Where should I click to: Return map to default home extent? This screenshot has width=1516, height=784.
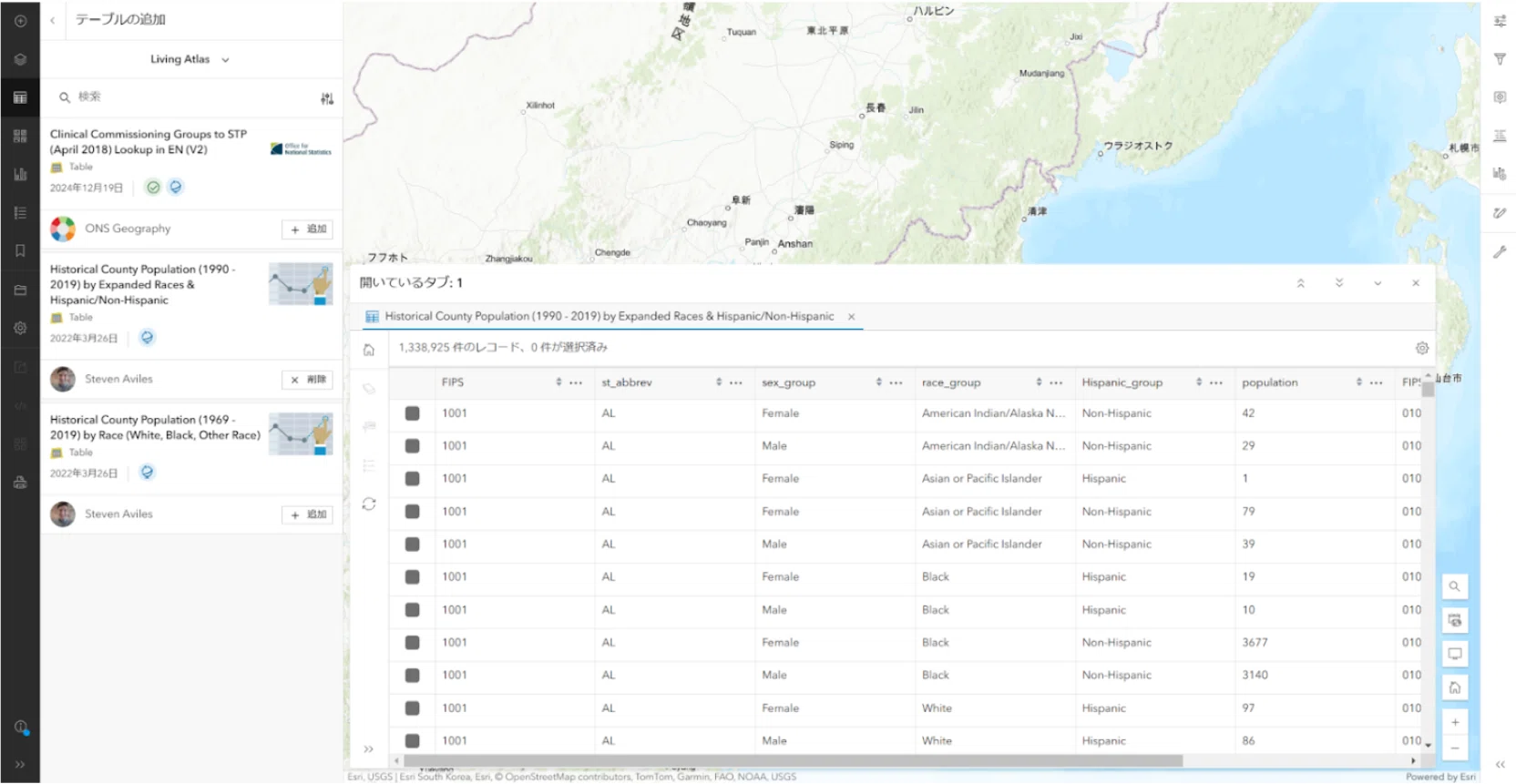pos(1455,687)
